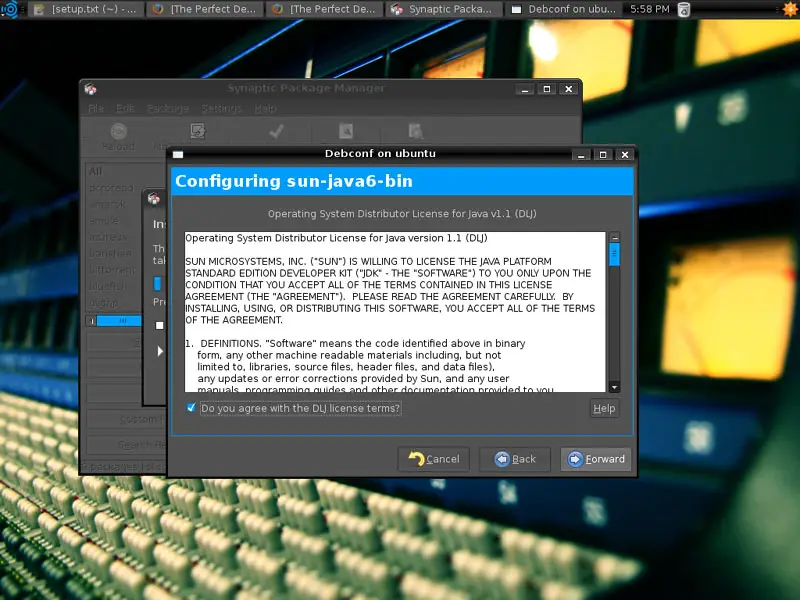Click the progress bar in install dialog
The height and width of the screenshot is (600, 800).
coord(158,283)
